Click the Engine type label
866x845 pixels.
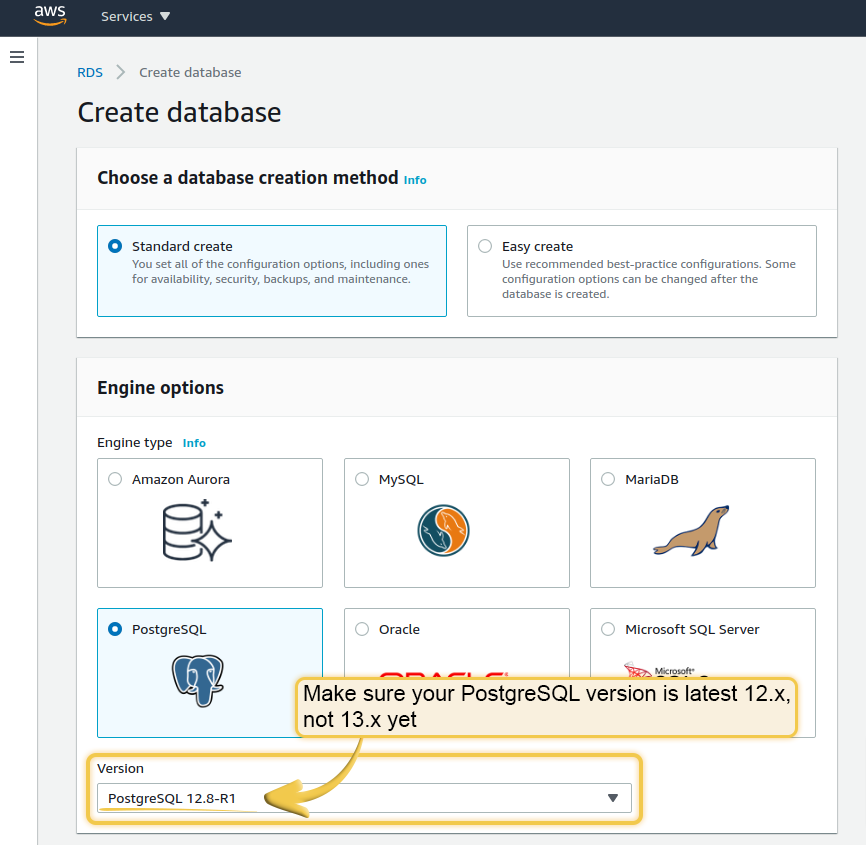tap(135, 442)
